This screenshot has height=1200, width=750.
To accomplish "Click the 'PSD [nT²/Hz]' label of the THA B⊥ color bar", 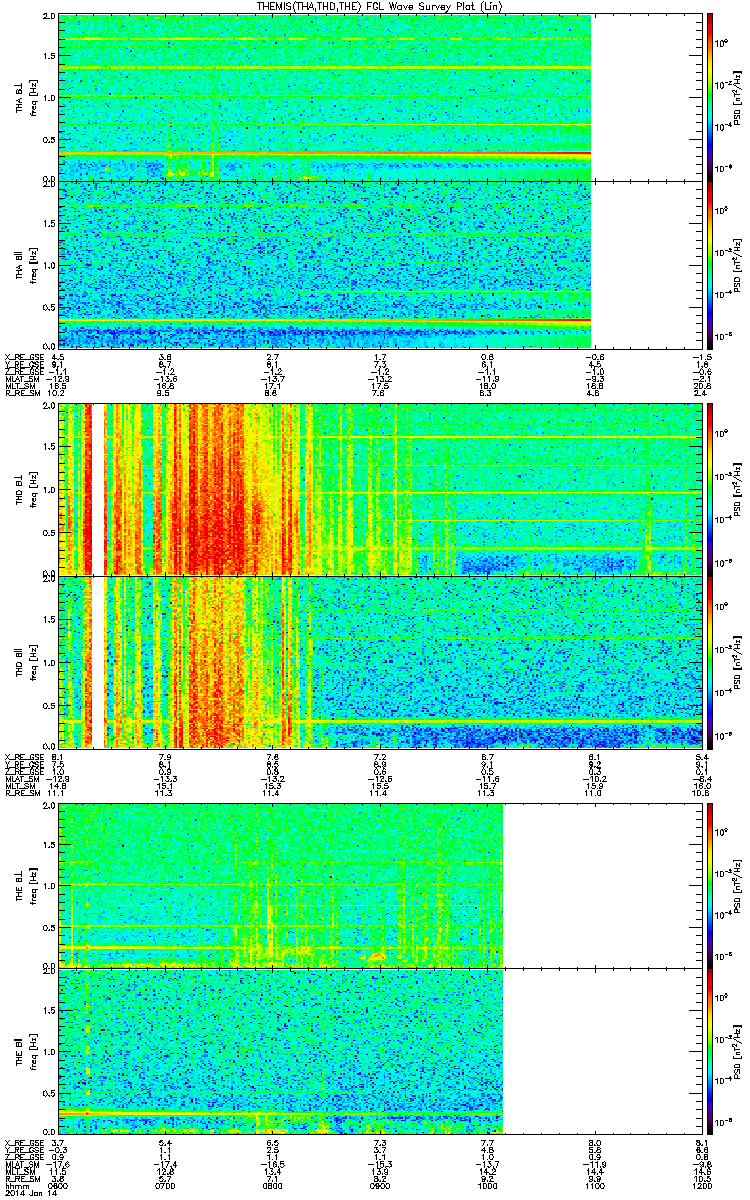I will coord(738,97).
